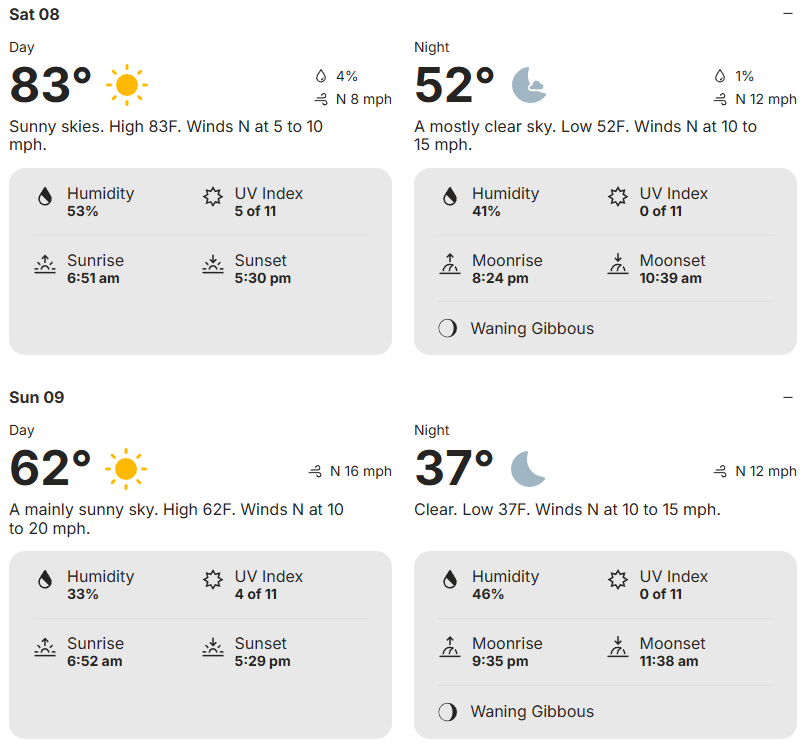Click the humidity icon in Sunday day details
The height and width of the screenshot is (746, 808).
[x=45, y=580]
